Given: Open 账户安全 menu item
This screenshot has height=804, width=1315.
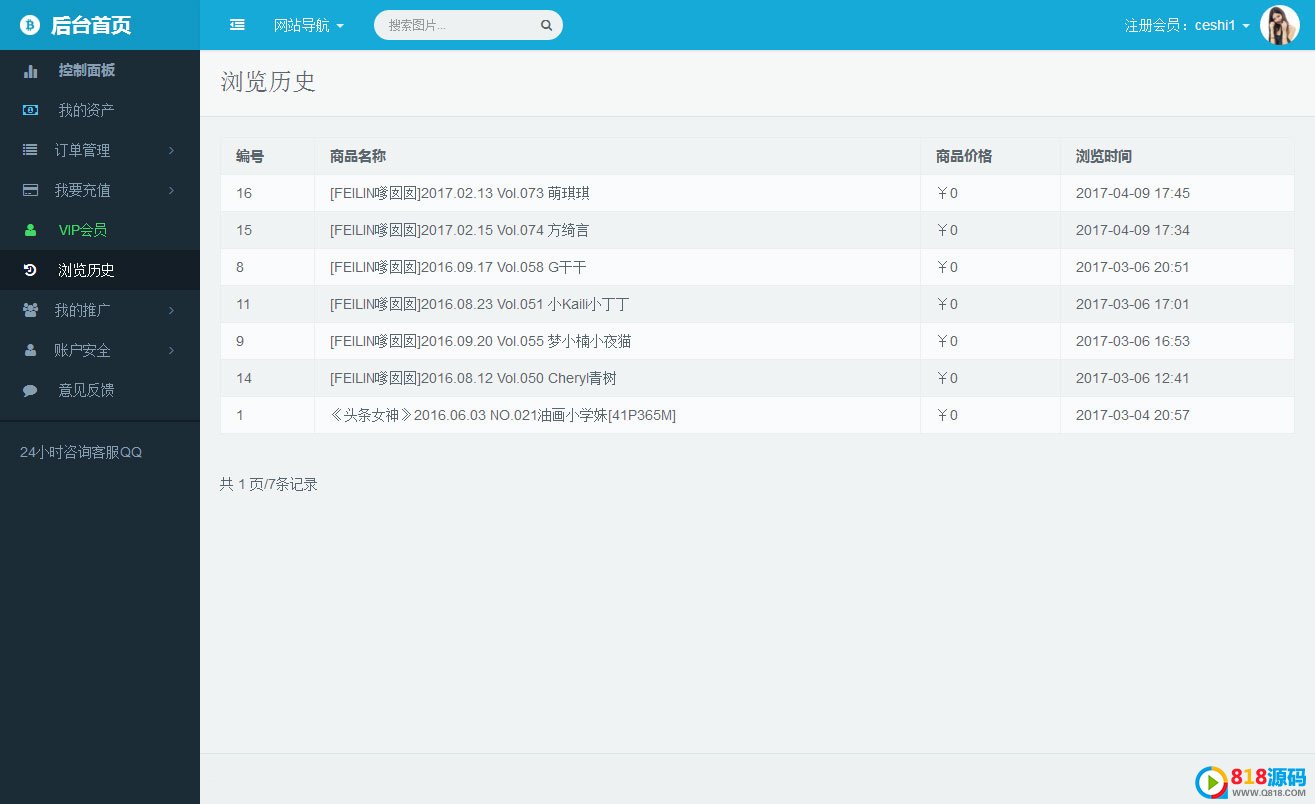Looking at the screenshot, I should (x=82, y=350).
